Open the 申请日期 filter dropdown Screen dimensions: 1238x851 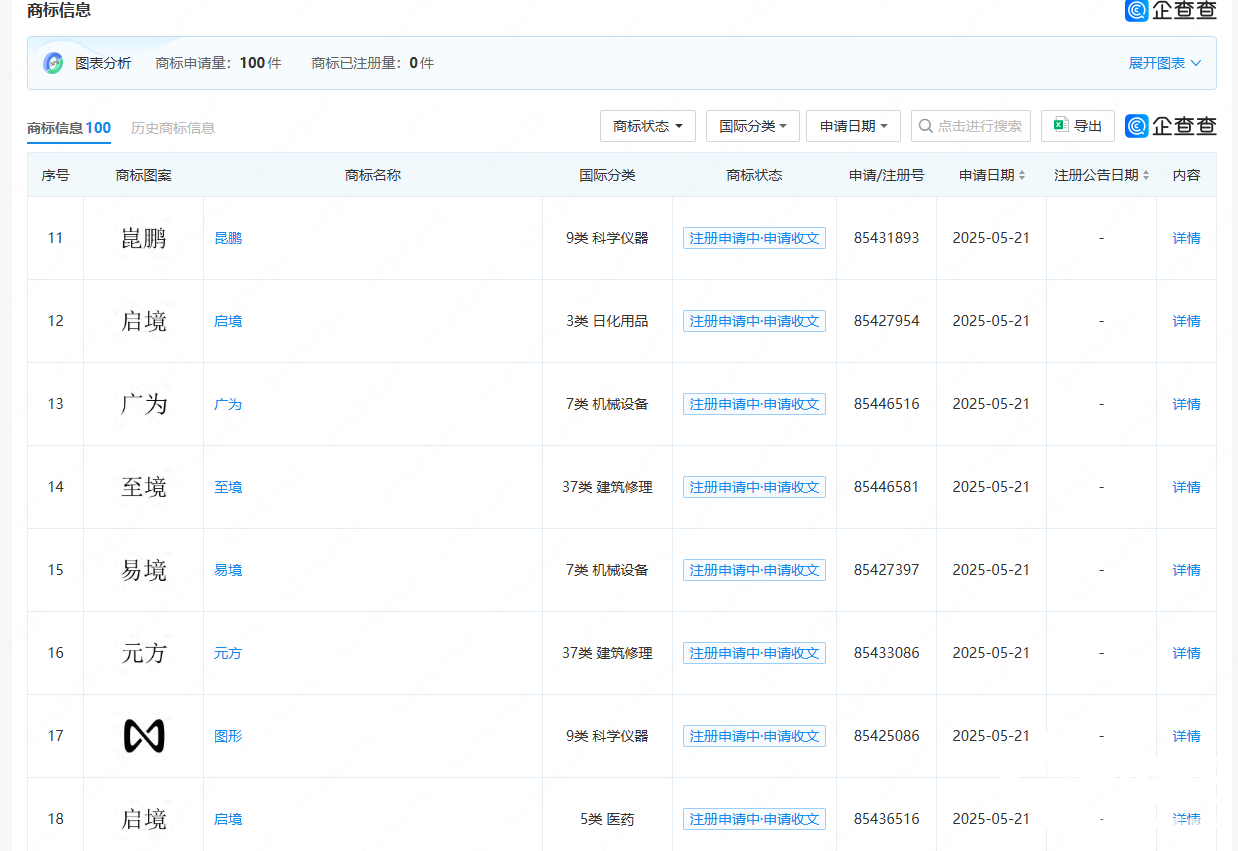(x=853, y=126)
